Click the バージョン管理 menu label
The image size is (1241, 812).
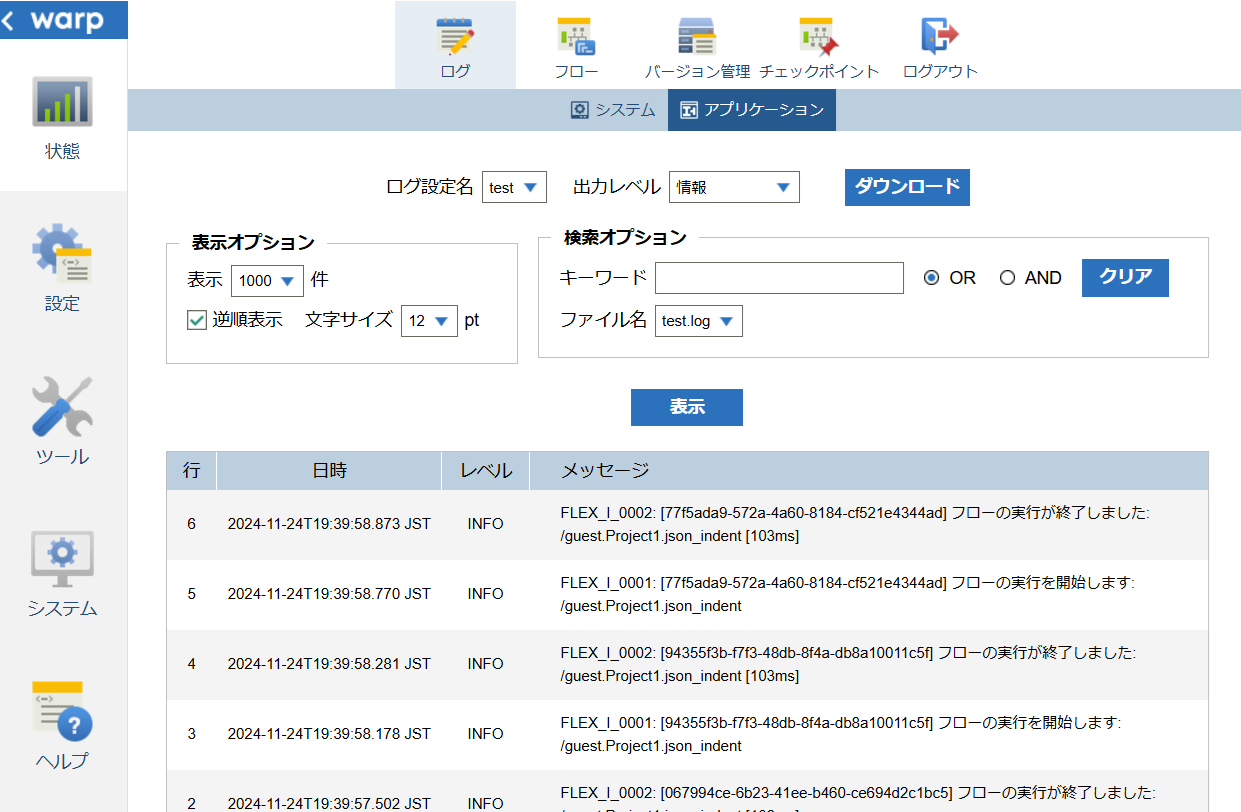697,72
